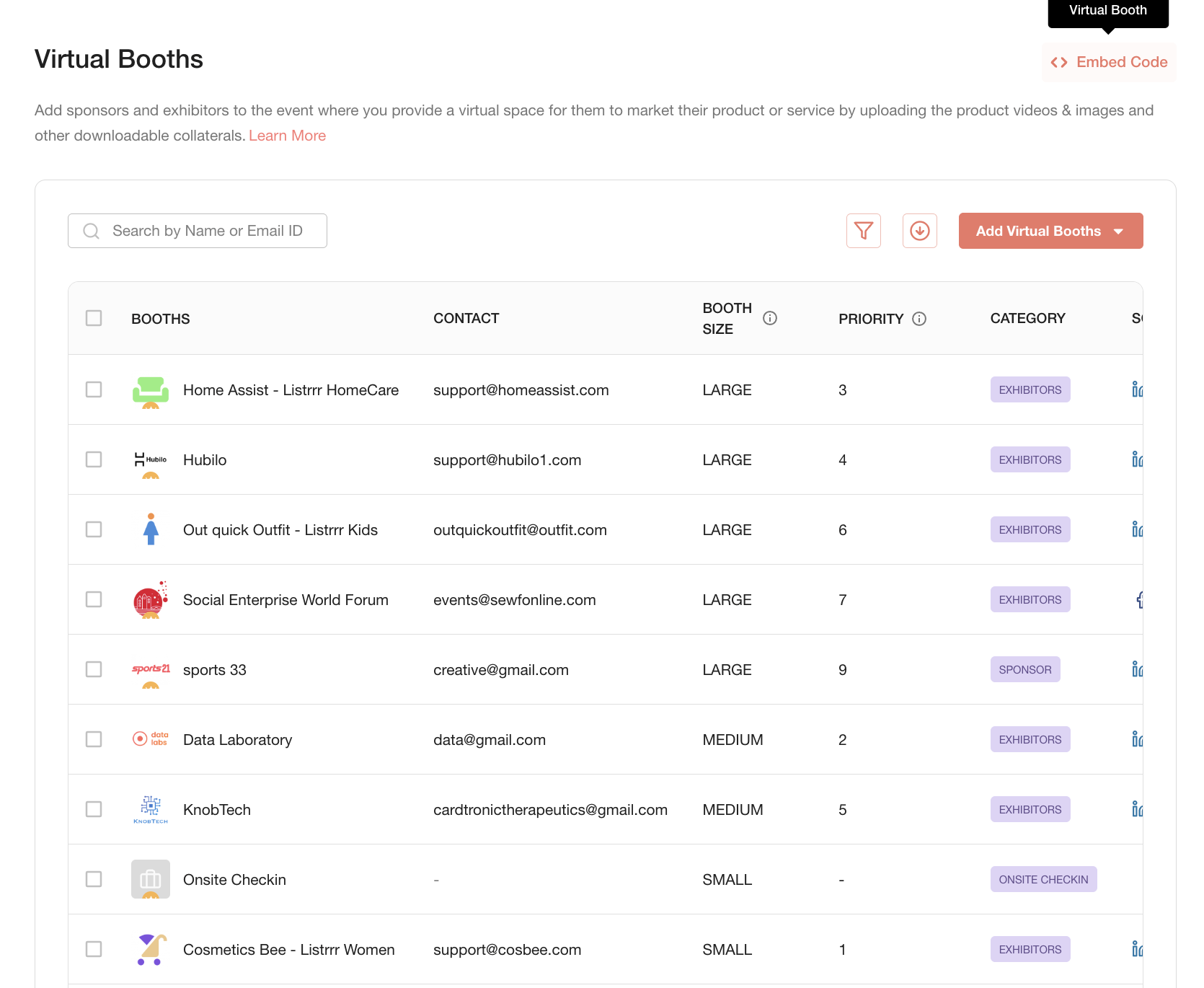Select the sports 33 row checkbox

click(x=94, y=669)
